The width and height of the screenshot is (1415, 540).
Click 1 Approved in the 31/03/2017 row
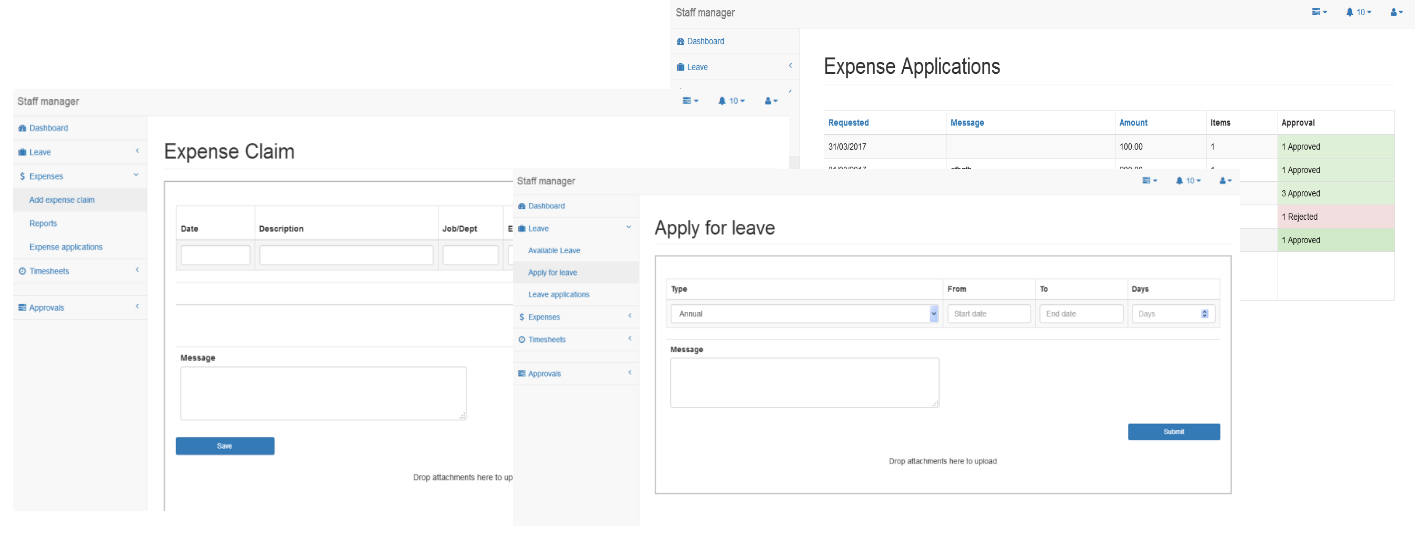pos(1335,146)
